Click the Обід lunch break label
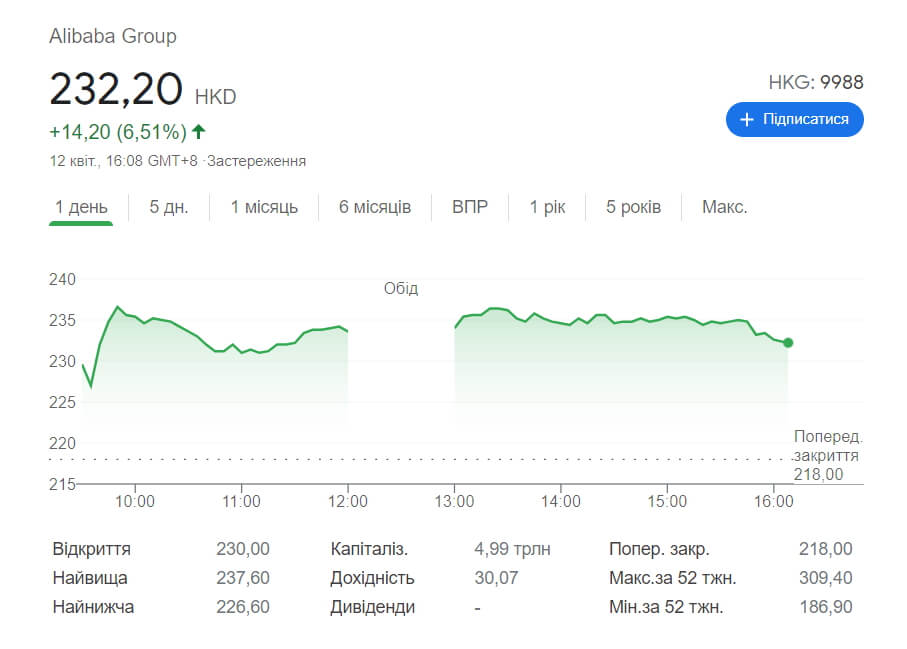907x649 pixels. (401, 288)
